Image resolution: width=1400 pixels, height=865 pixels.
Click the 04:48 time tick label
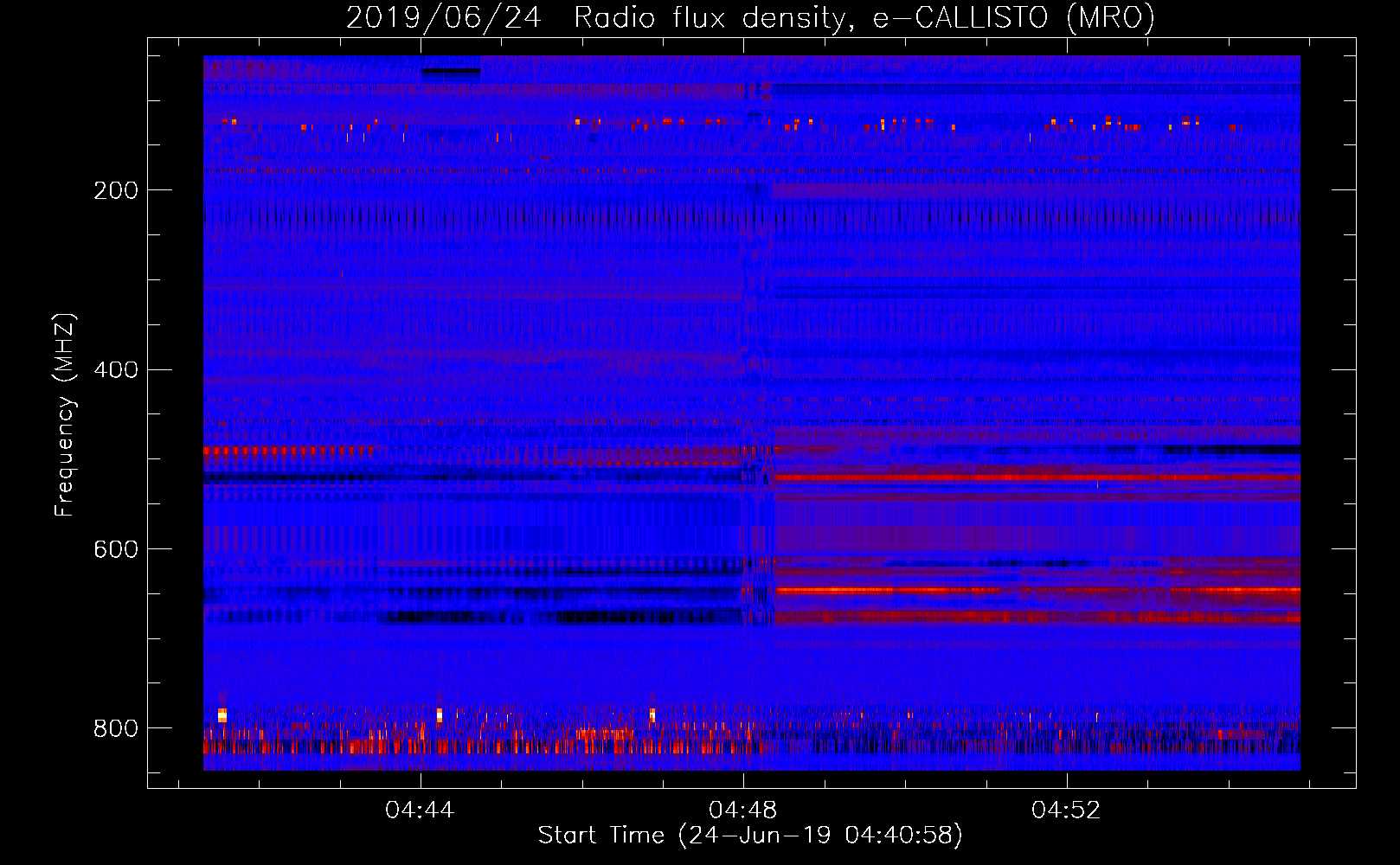pos(742,811)
